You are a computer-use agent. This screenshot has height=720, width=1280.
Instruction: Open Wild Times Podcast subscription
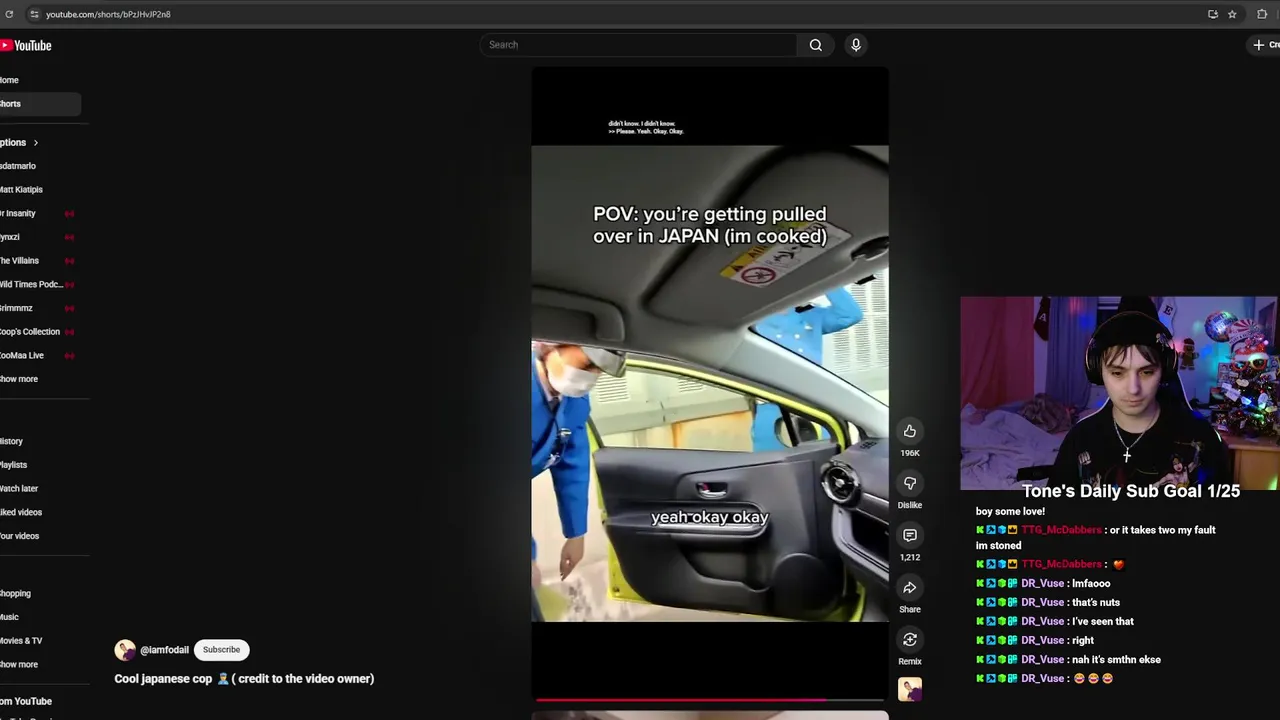[31, 285]
